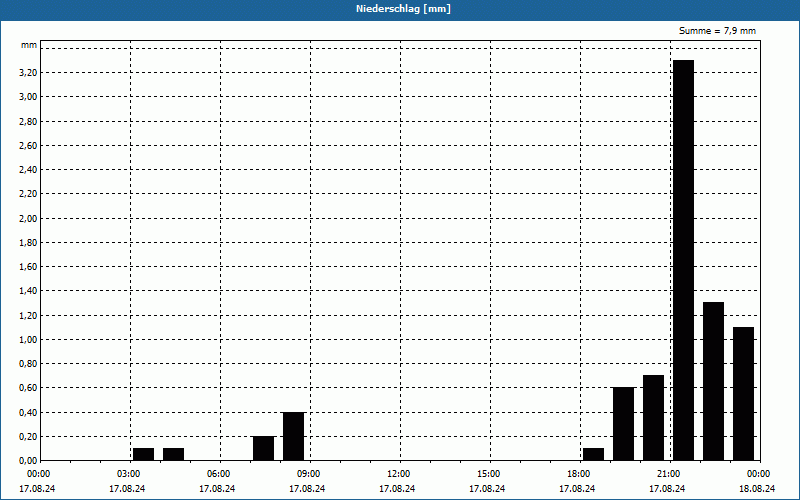The height and width of the screenshot is (500, 800).
Task: Select the 1,80 y-axis label
Action: [28, 243]
